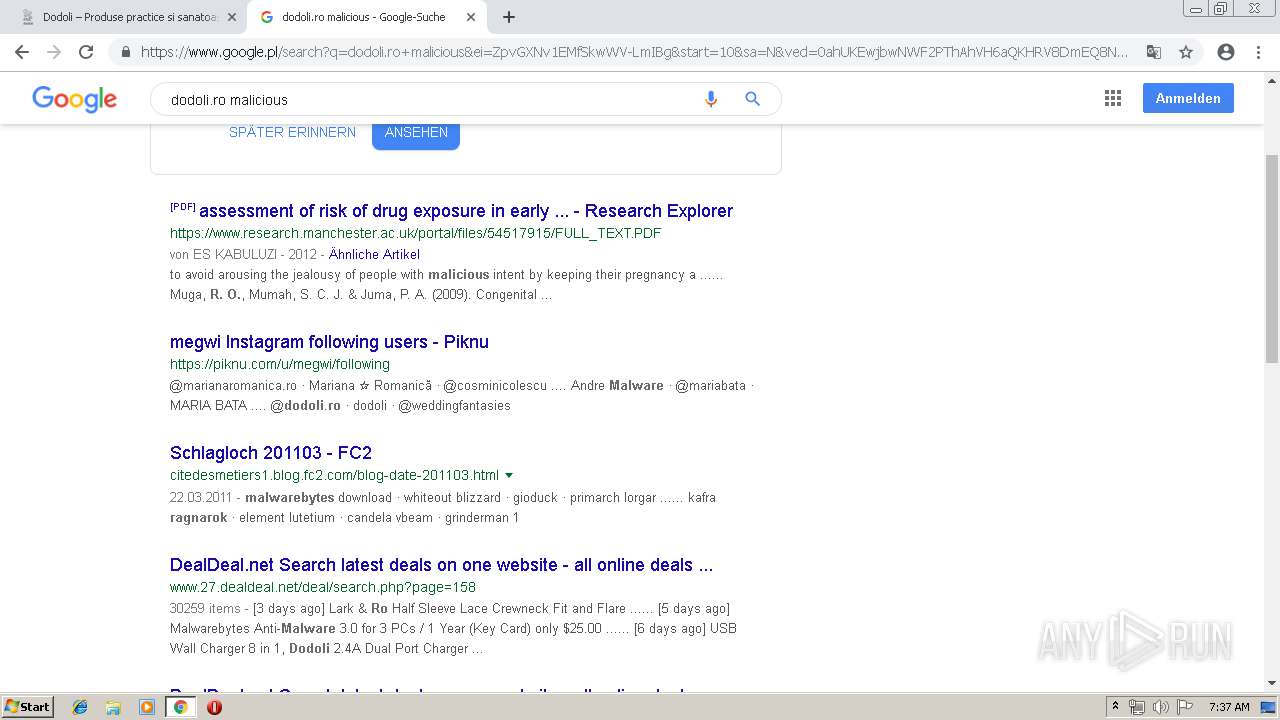Expand the citedesmetiers1 result dropdown arrow
This screenshot has width=1280, height=720.
[x=509, y=475]
